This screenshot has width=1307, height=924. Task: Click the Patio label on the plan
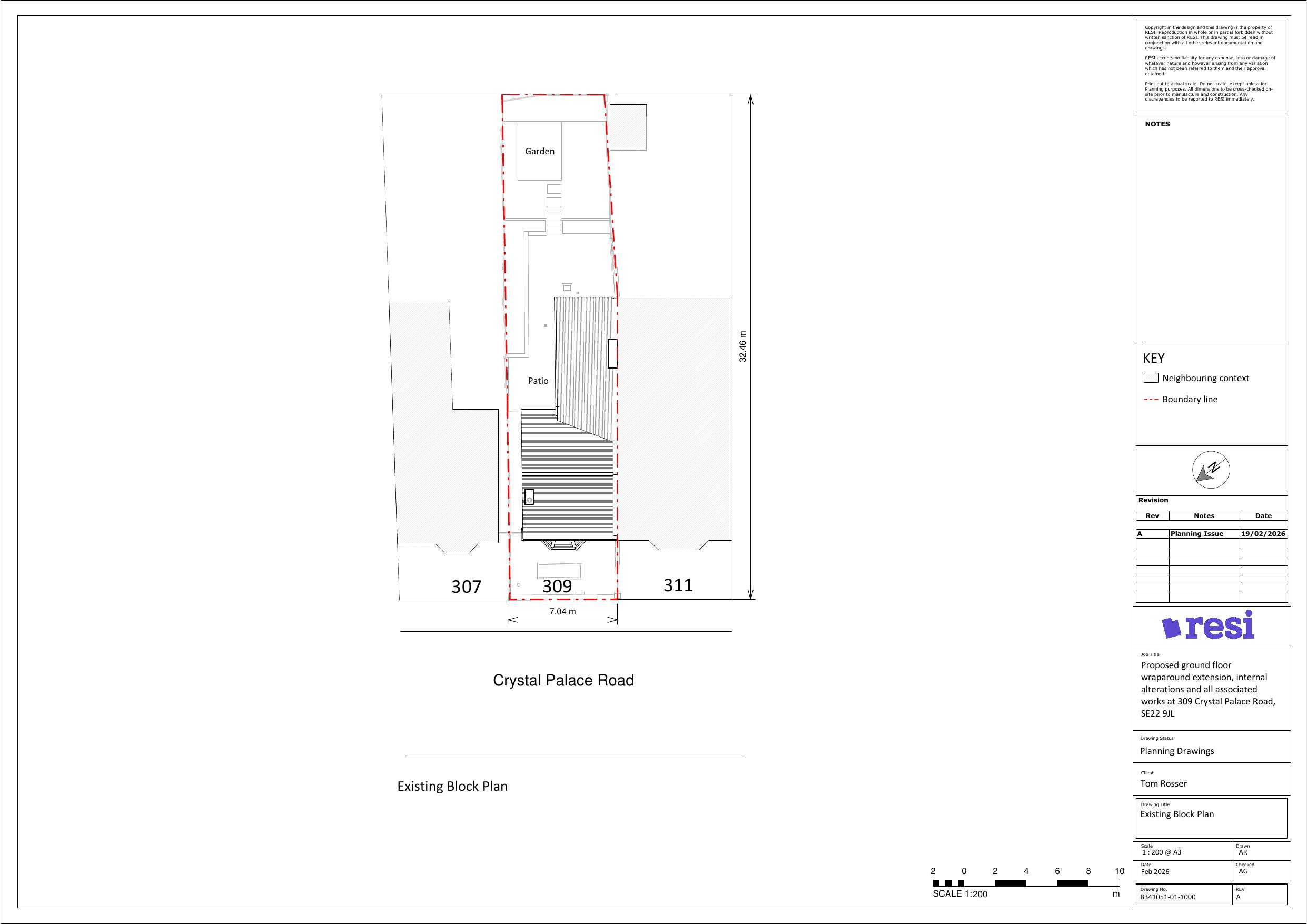pos(538,381)
